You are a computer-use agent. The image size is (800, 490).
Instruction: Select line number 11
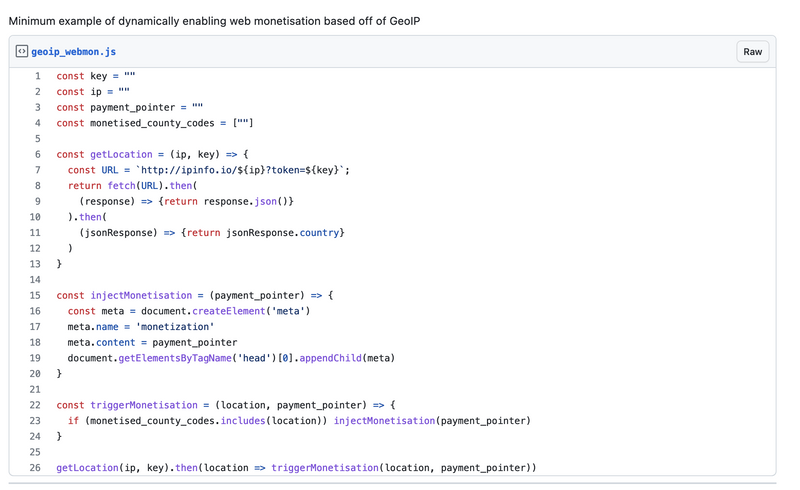(35, 233)
